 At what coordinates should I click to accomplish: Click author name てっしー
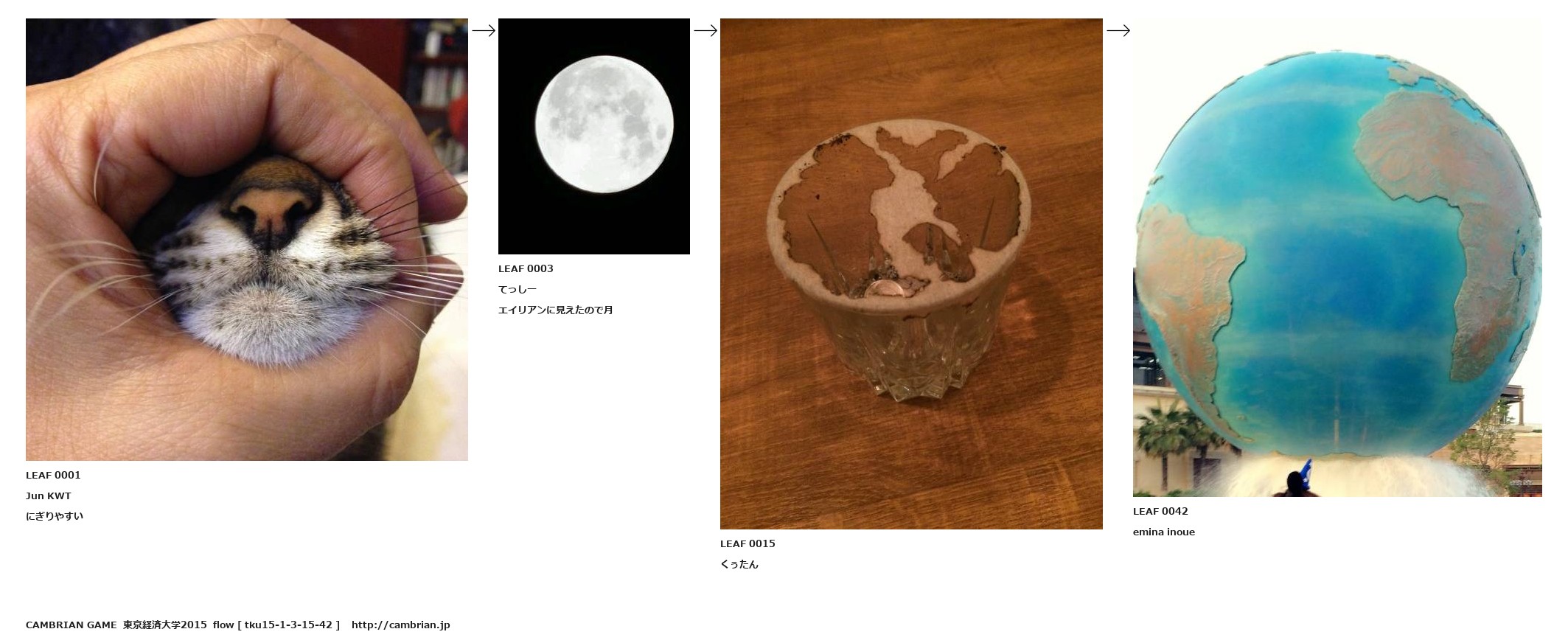click(518, 289)
